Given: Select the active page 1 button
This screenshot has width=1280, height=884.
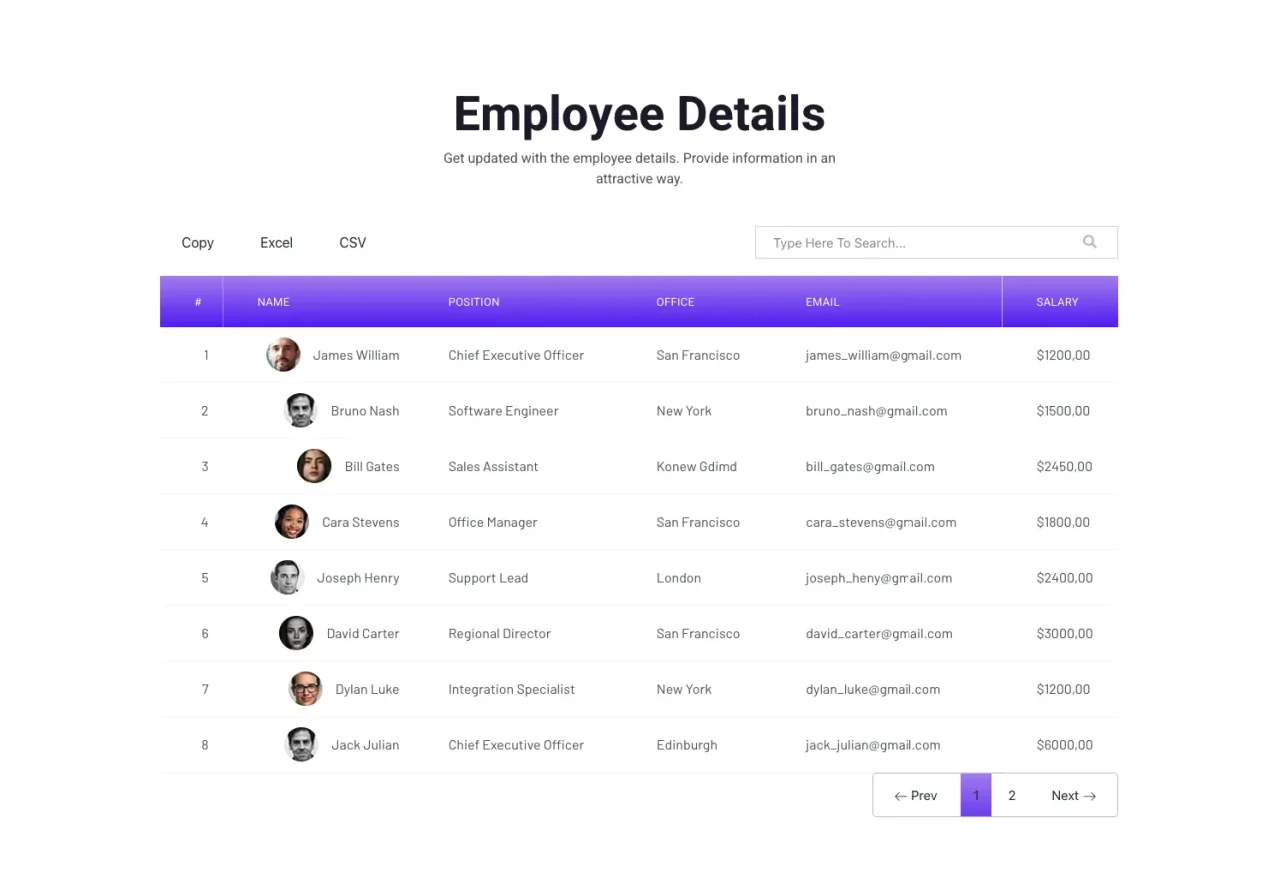Looking at the screenshot, I should tap(976, 796).
